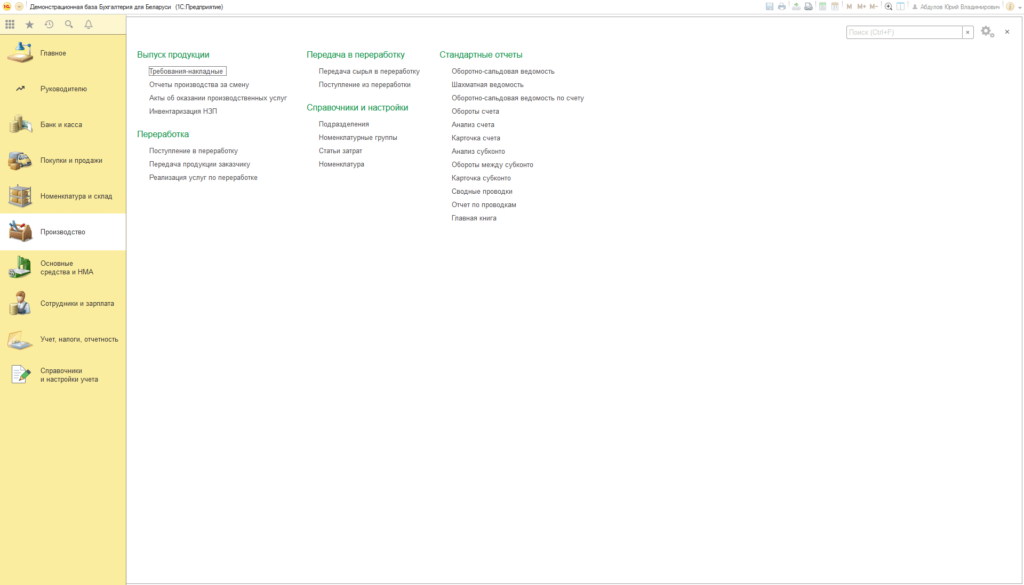Open notifications bell icon

88,24
